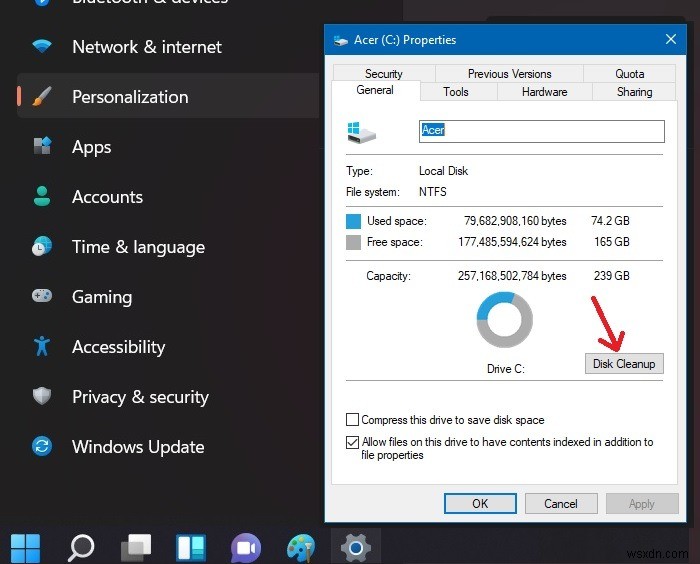Switch to the Quota tab

(629, 74)
